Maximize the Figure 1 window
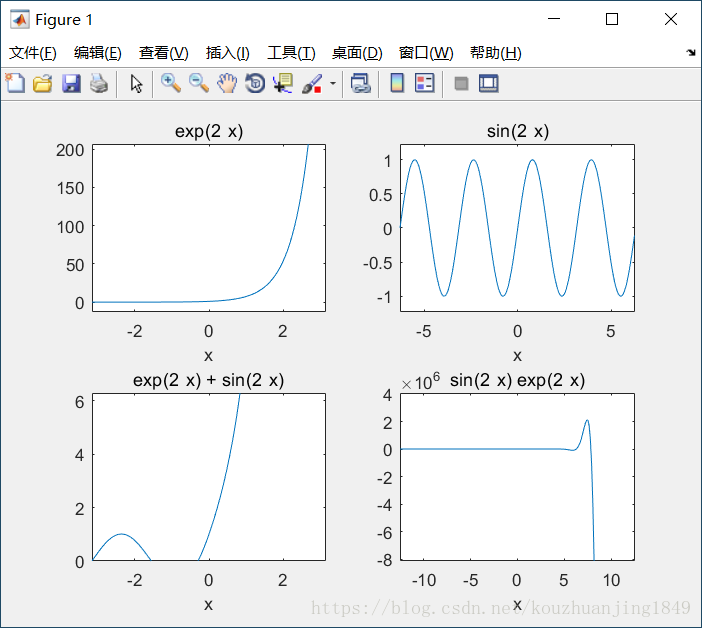 point(612,19)
